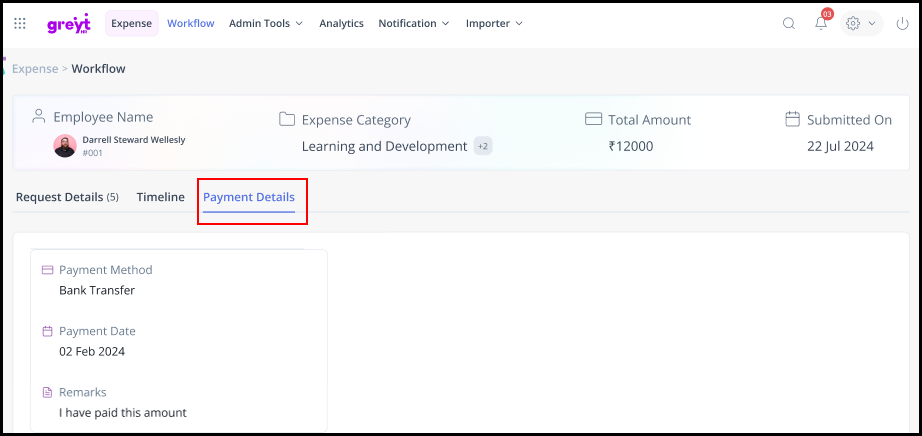Open the Importer dropdown menu

pos(494,23)
